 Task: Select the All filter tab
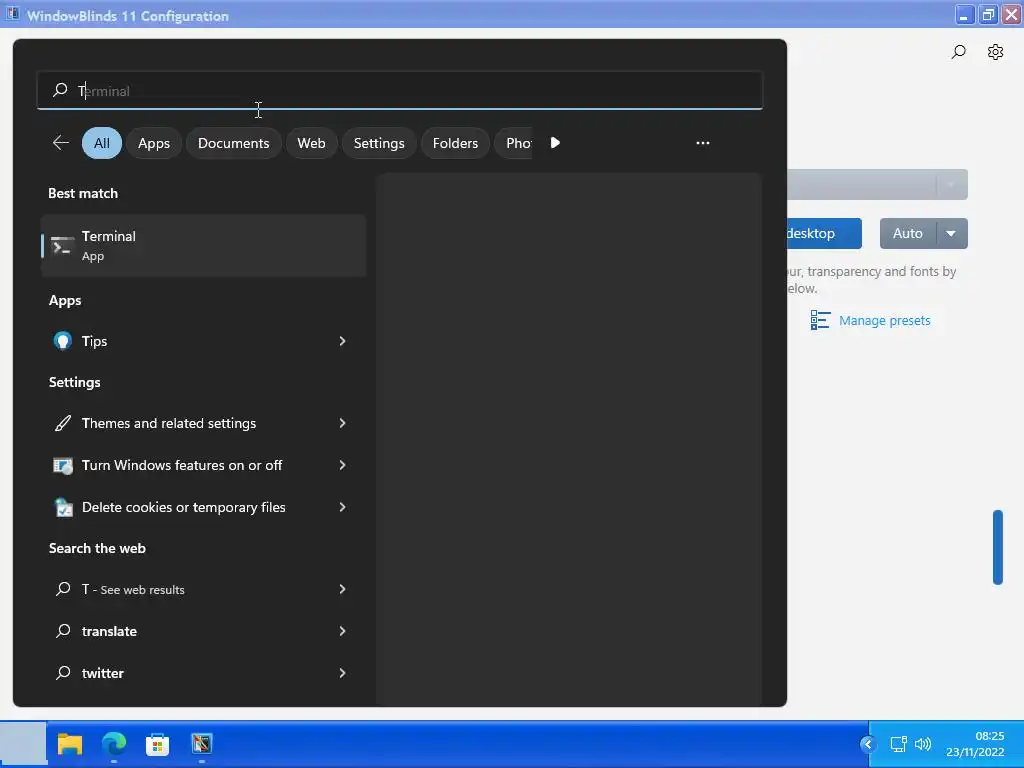[102, 143]
